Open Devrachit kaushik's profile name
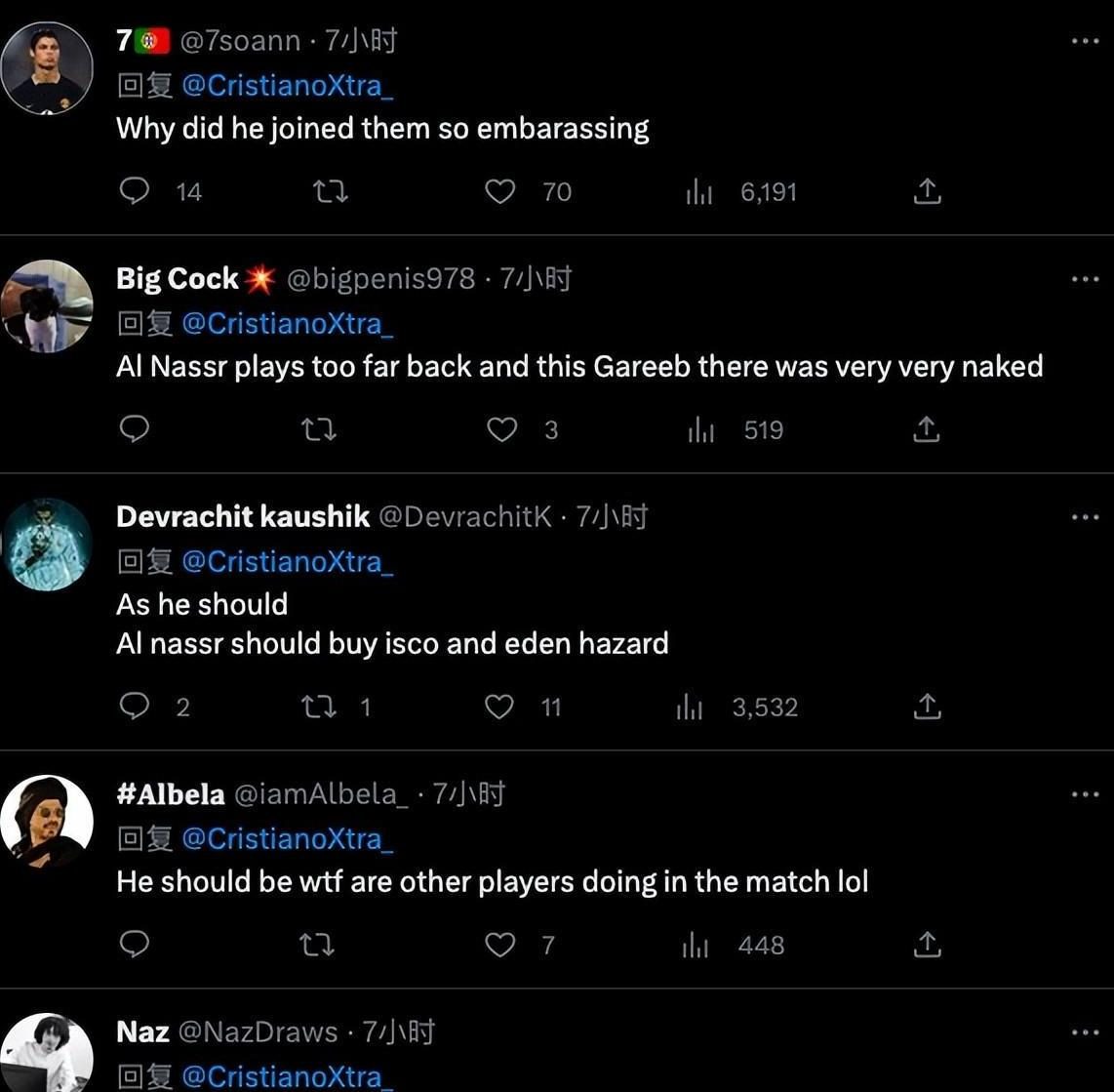 [x=243, y=517]
